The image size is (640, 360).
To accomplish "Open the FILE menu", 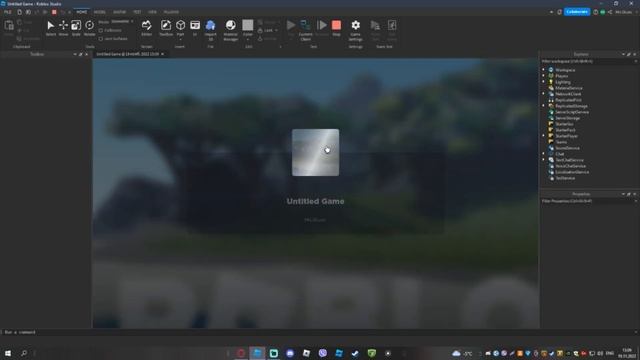I will pos(7,12).
